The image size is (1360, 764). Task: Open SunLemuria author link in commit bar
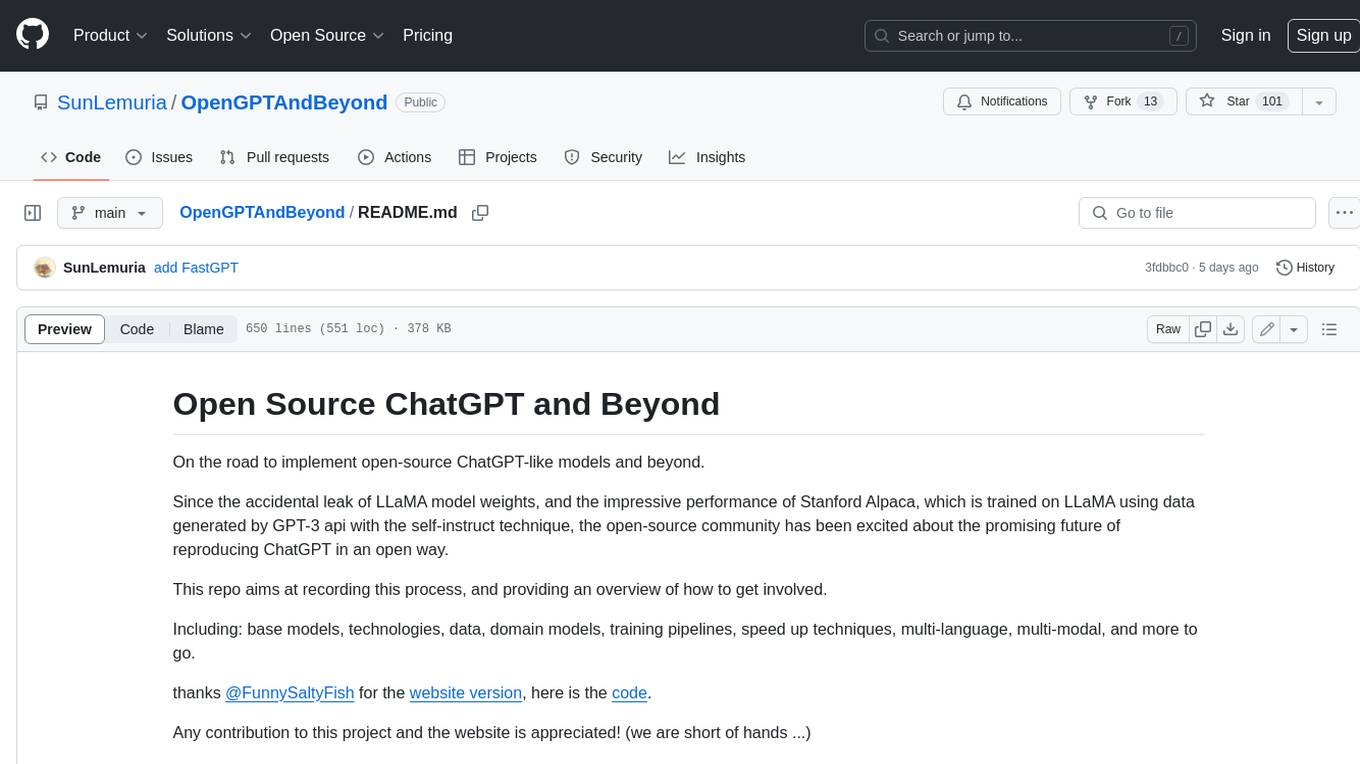tap(104, 268)
